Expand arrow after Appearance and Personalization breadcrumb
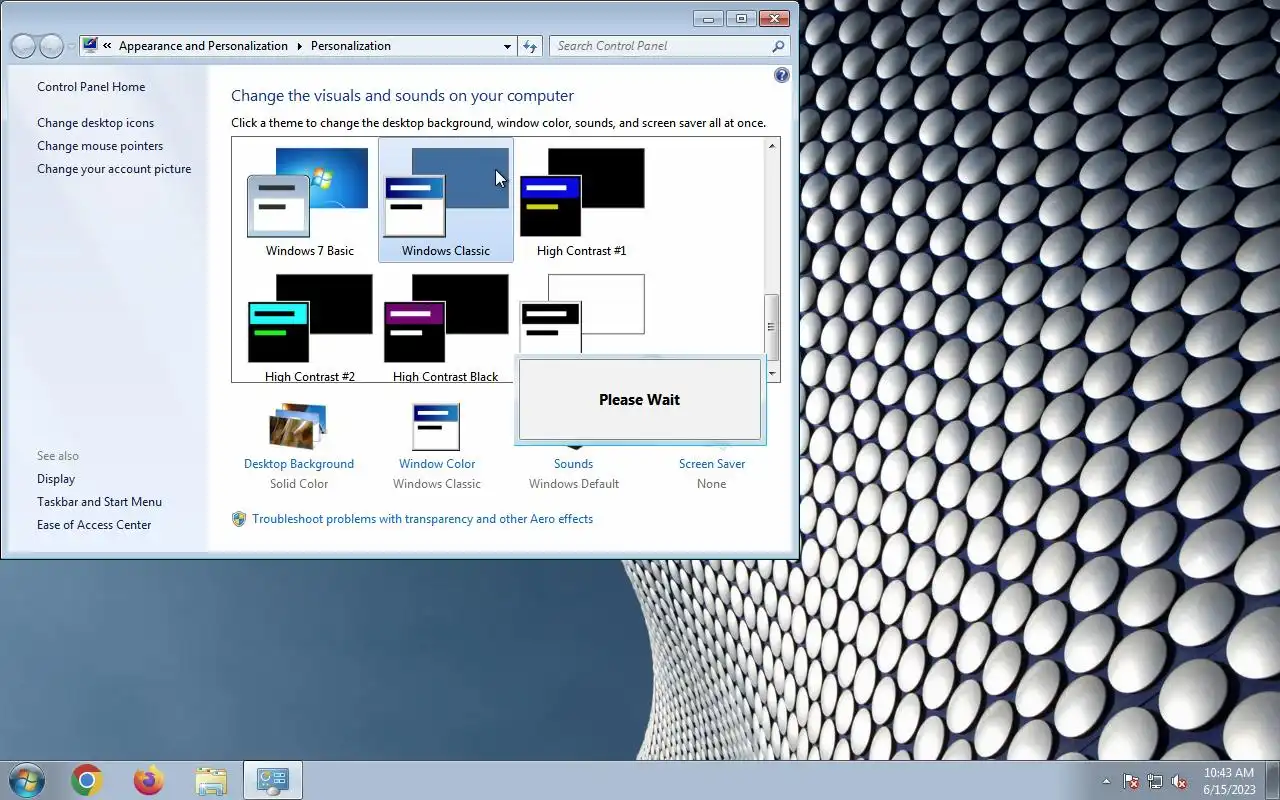This screenshot has width=1280, height=800. click(x=299, y=46)
